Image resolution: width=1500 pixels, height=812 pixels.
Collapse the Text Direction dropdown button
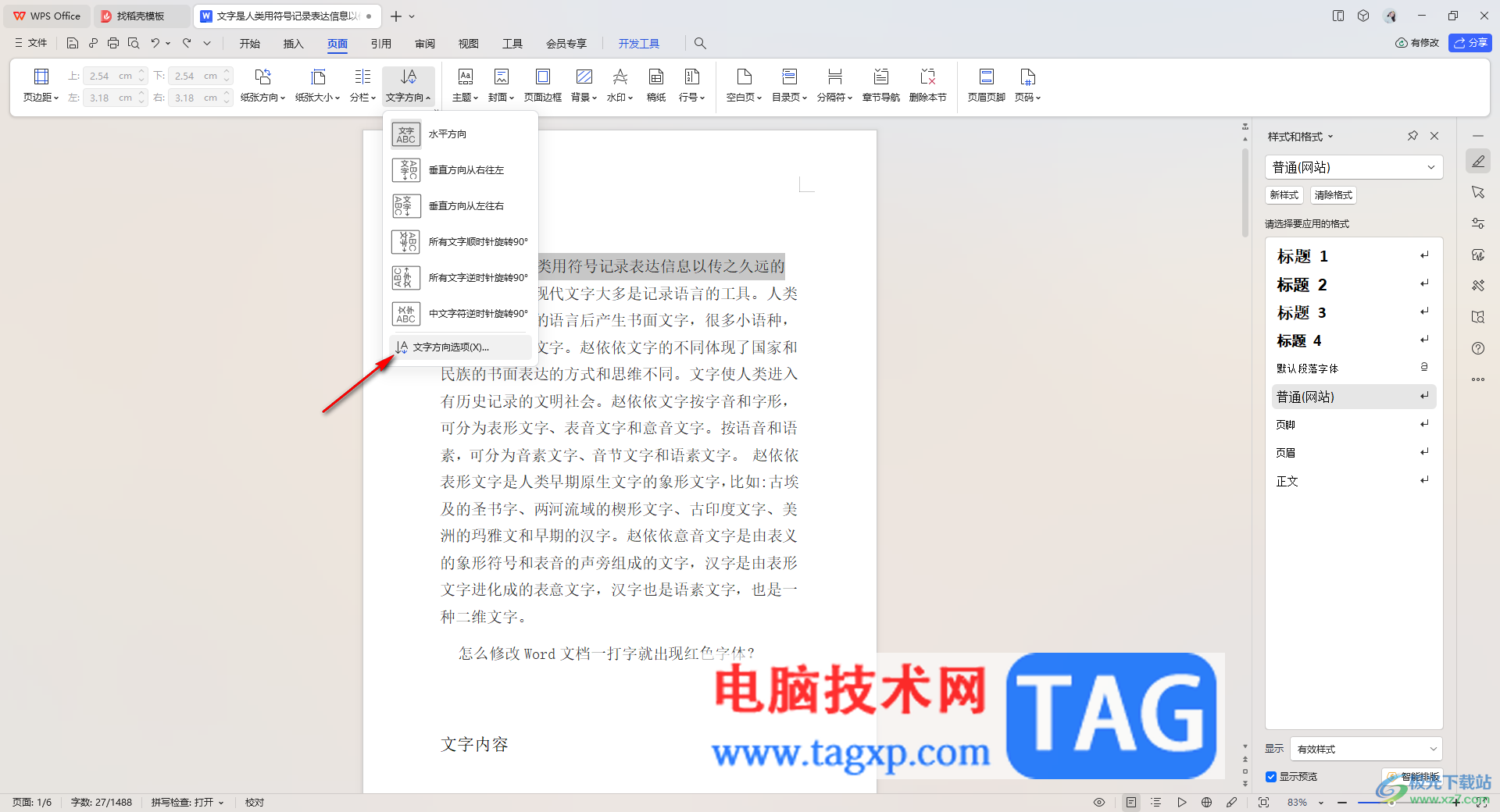[x=408, y=85]
